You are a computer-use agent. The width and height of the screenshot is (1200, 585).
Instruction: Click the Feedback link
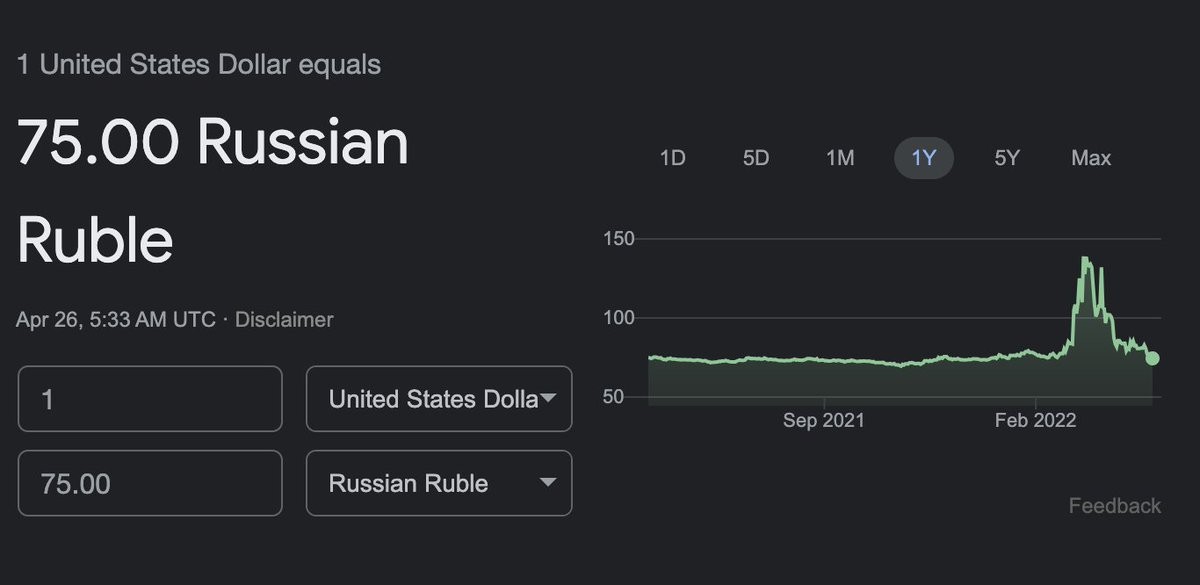click(1114, 506)
